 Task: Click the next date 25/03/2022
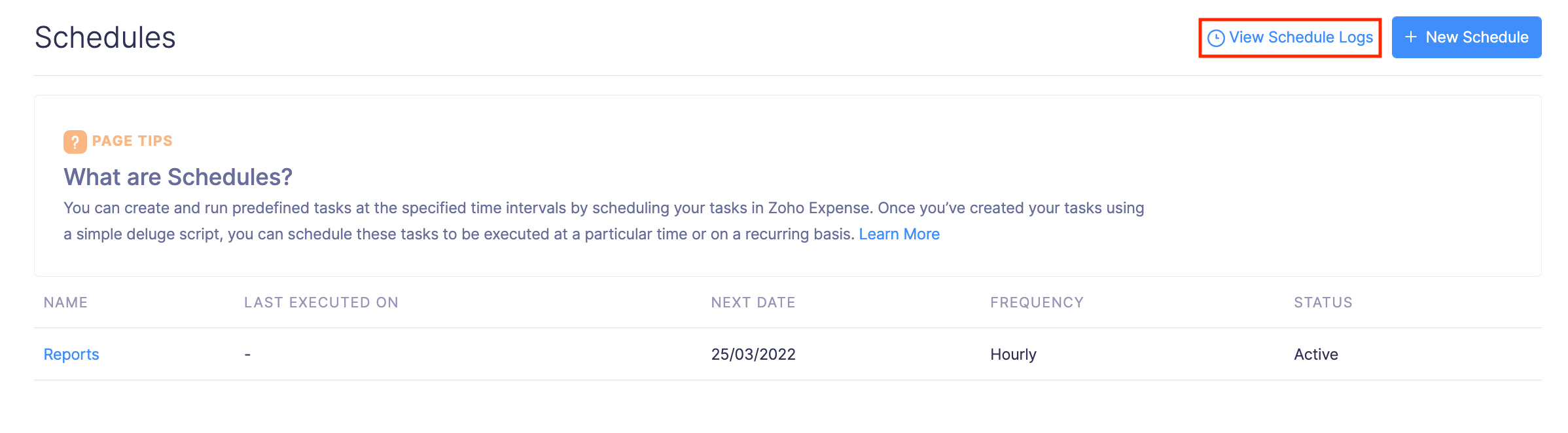point(753,354)
